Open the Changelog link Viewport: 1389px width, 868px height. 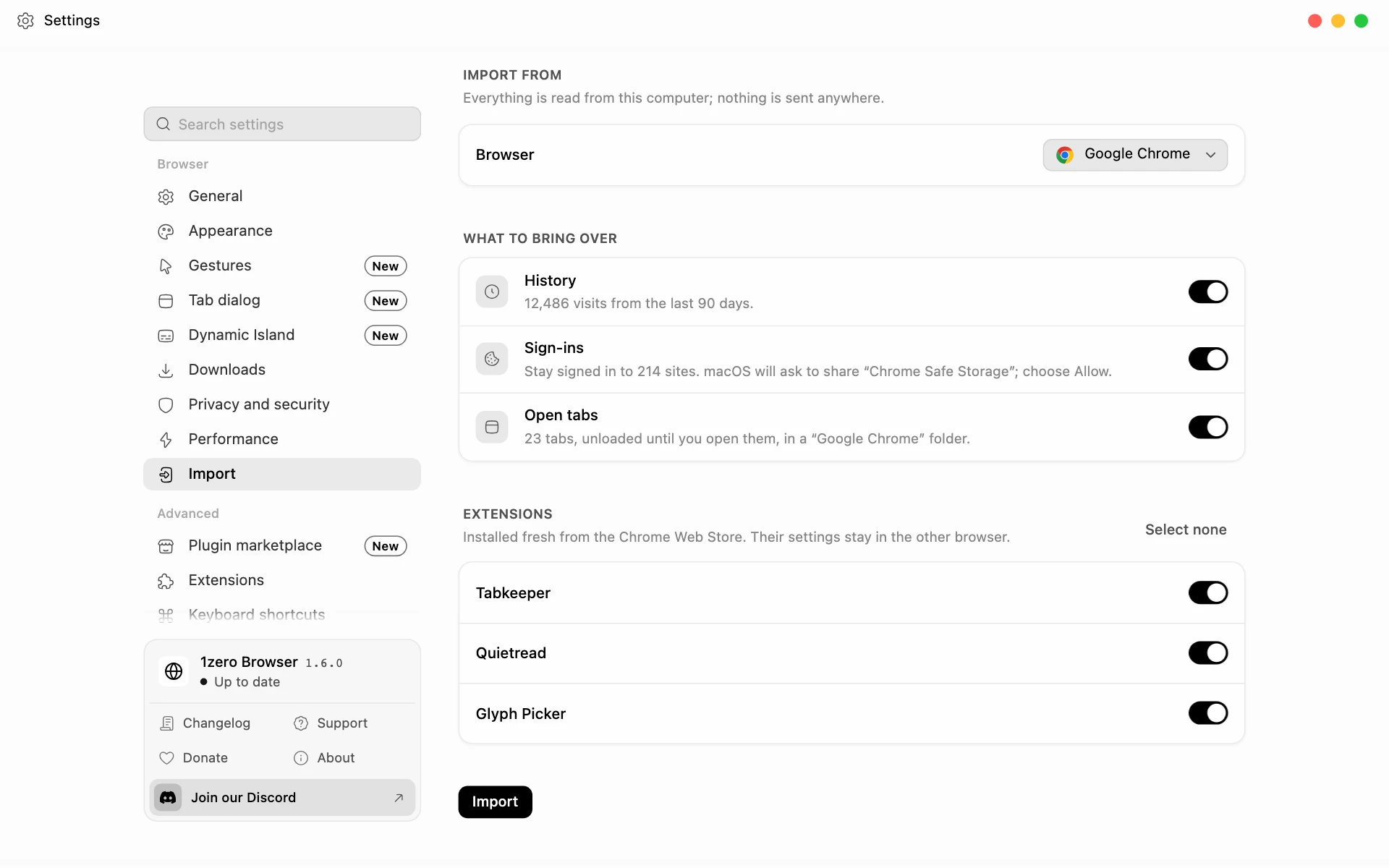coord(205,723)
